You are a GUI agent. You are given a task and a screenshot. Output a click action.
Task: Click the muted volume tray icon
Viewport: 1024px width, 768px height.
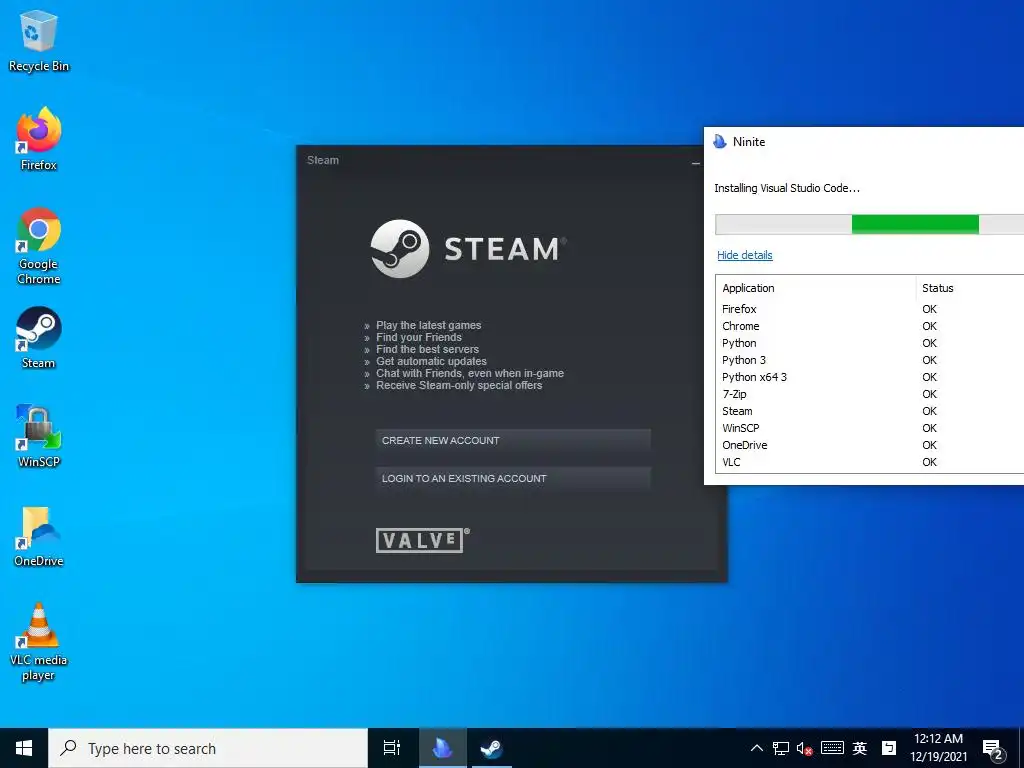[805, 749]
